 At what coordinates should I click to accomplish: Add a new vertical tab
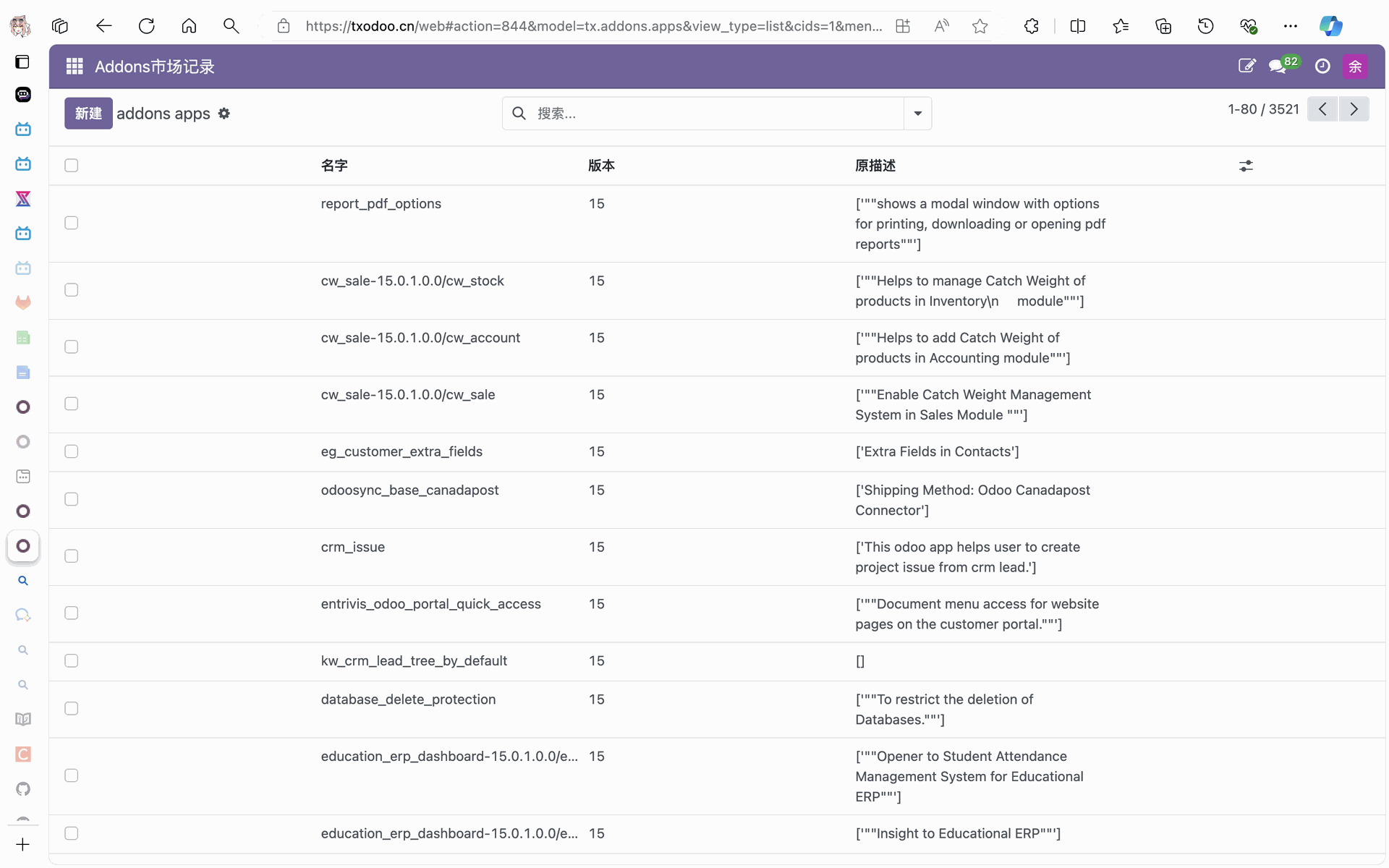[x=23, y=844]
